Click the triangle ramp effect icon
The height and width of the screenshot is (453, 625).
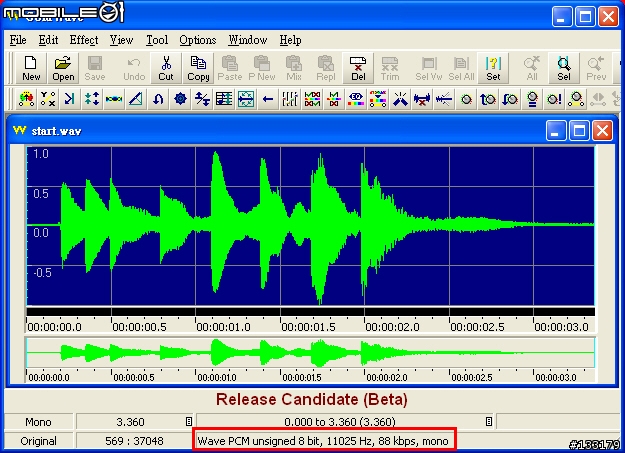pyautogui.click(x=136, y=99)
